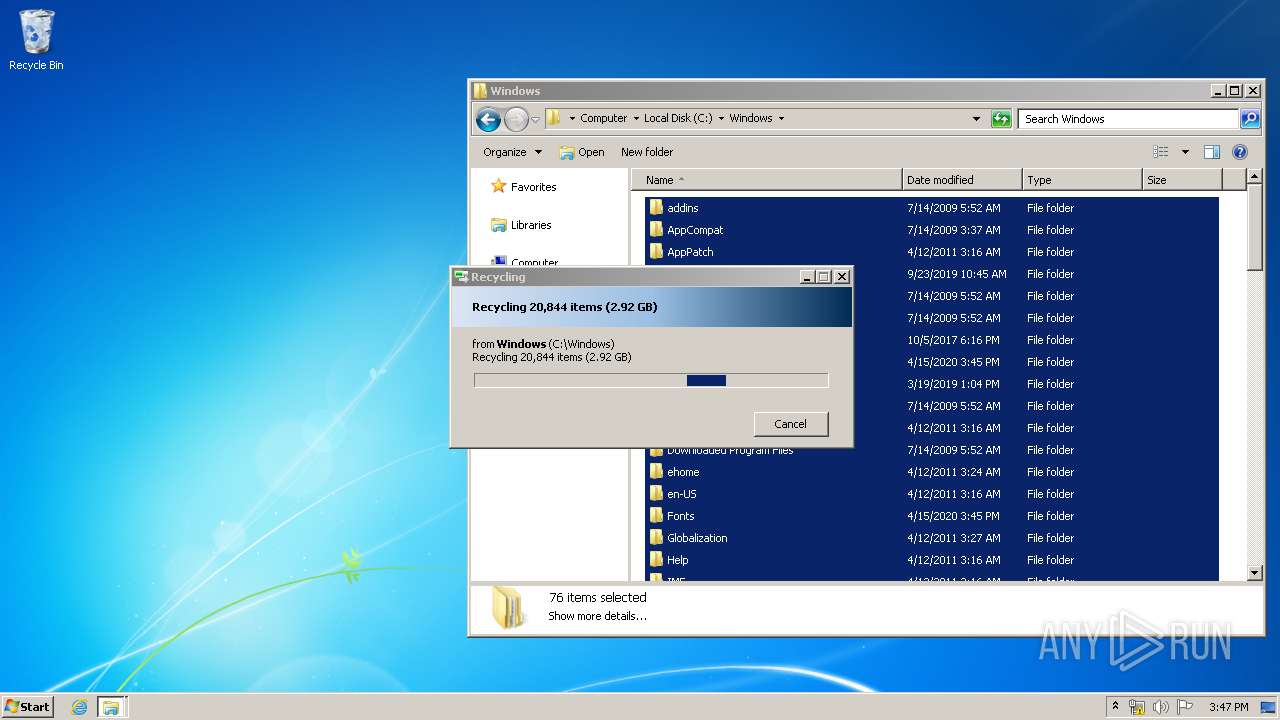Open the volume speaker tray icon
This screenshot has height=720, width=1280.
coord(1161,707)
